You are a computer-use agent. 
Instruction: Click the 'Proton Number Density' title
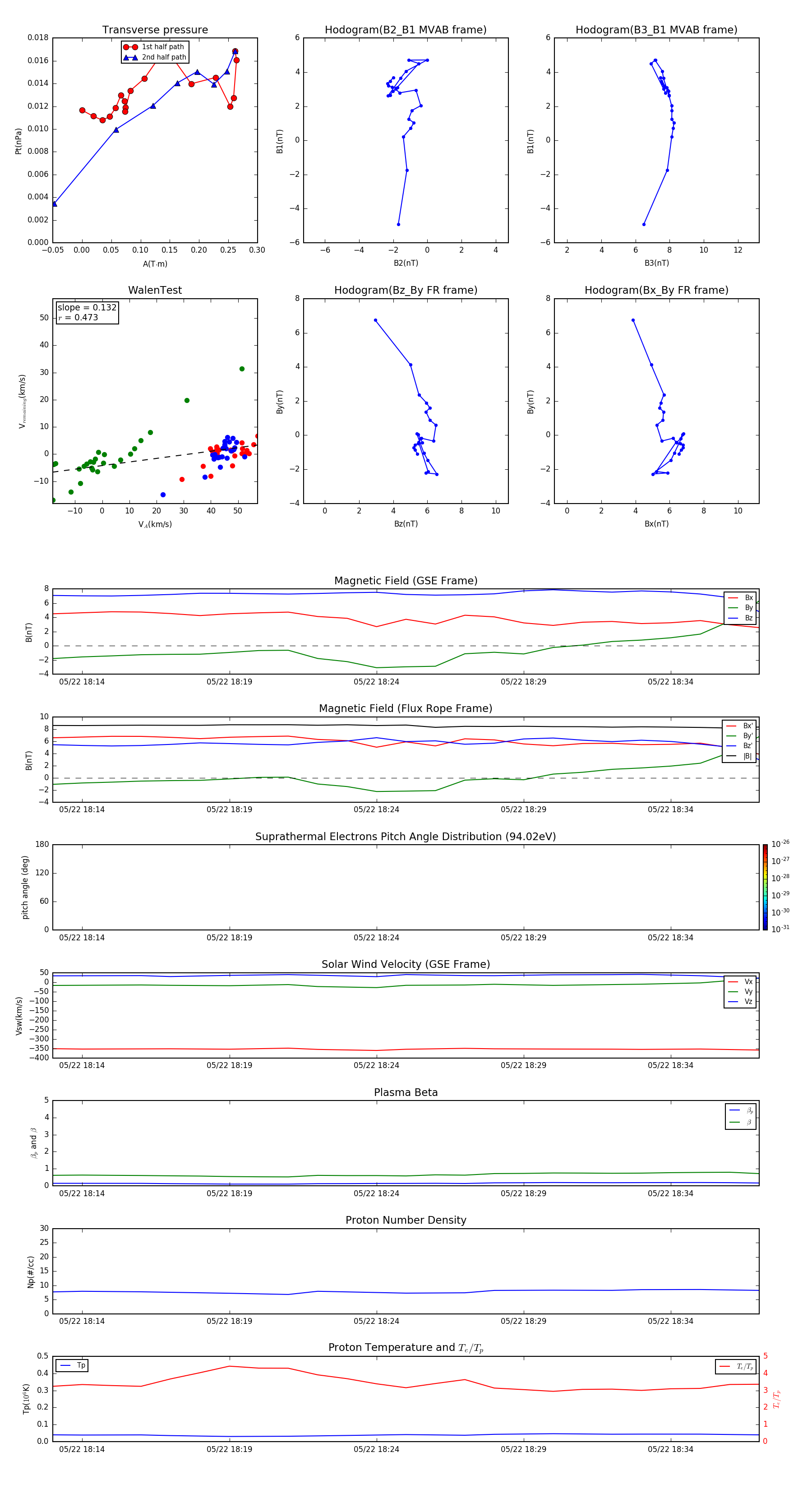point(406,1220)
